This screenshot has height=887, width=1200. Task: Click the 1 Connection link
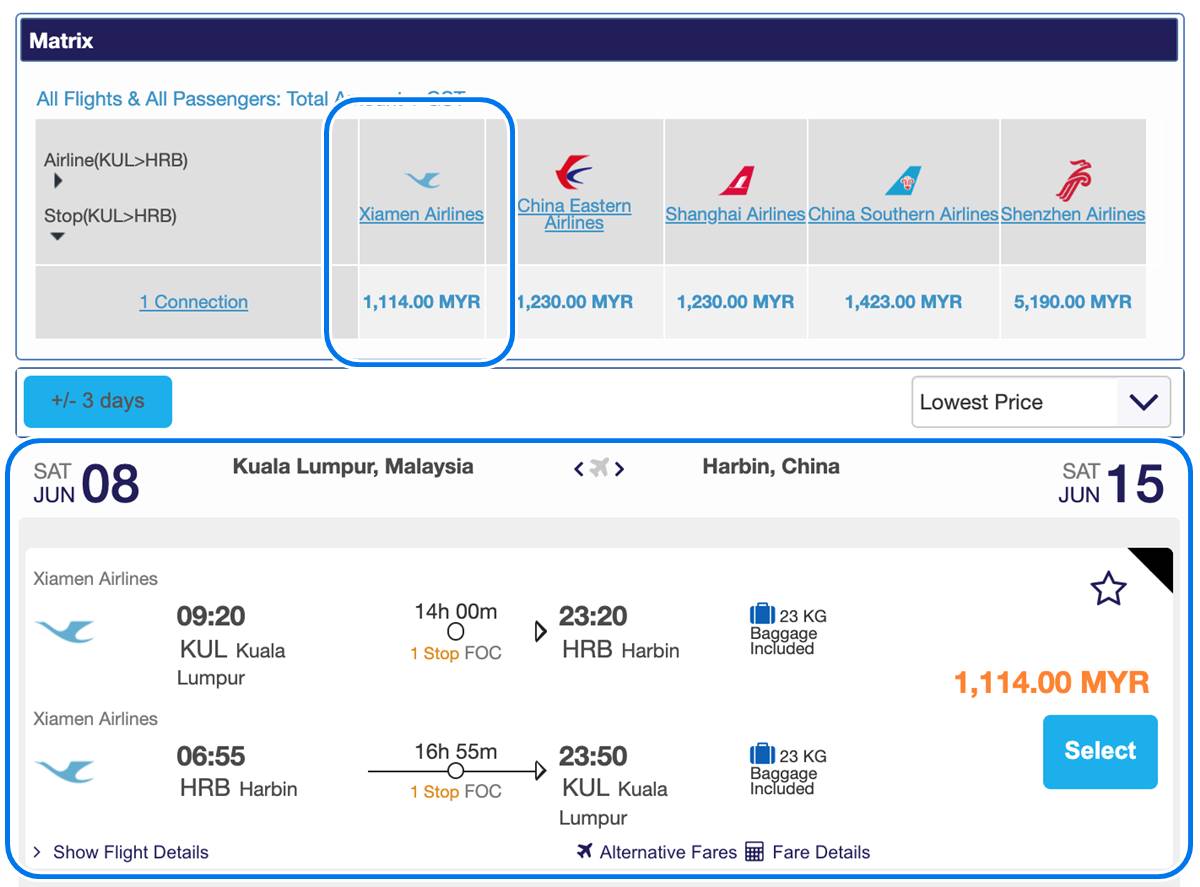[194, 302]
